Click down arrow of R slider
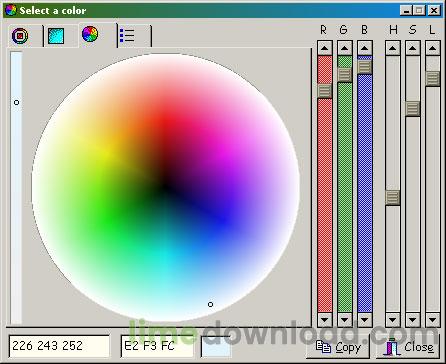 (325, 320)
